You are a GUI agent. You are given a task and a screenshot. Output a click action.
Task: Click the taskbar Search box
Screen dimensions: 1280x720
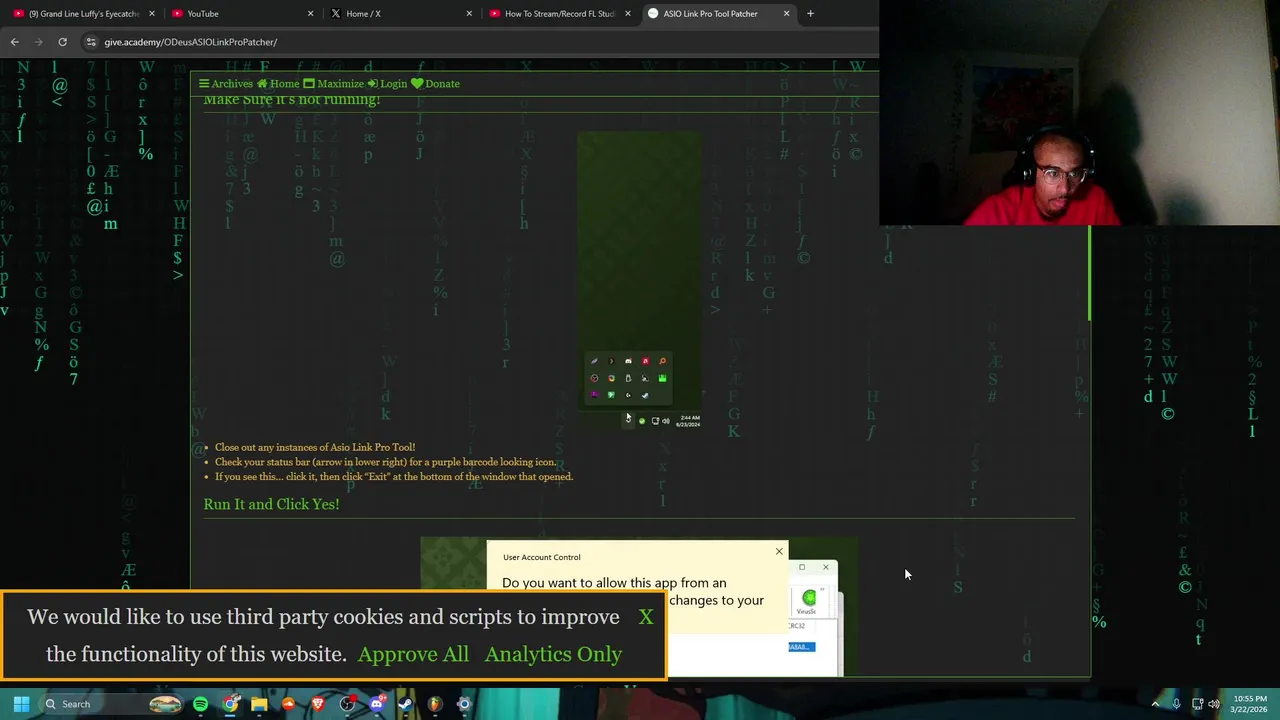coord(112,704)
